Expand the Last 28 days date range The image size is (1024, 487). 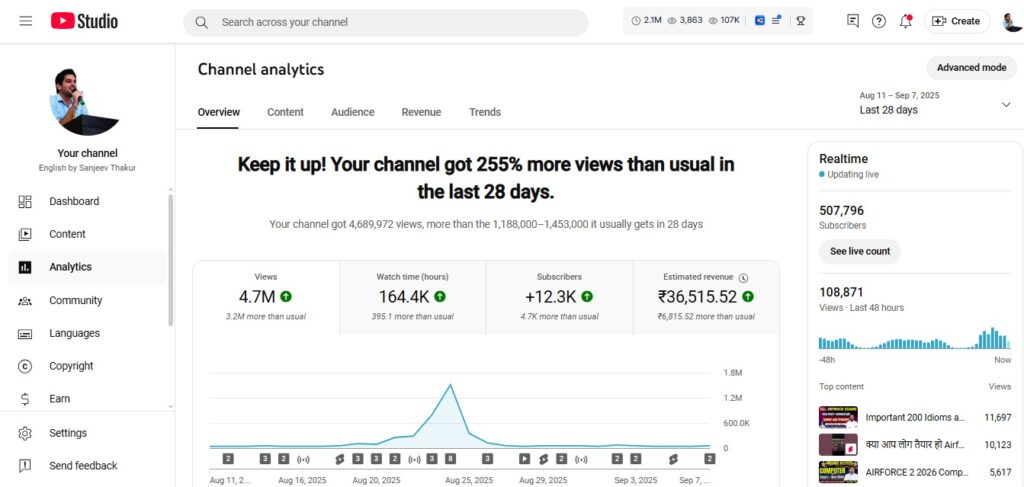click(x=1005, y=104)
